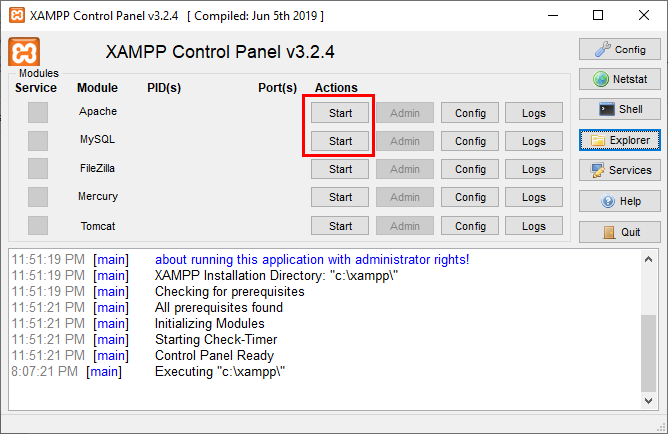Click the MySQL module label
Screen dimensions: 668x434
click(x=98, y=139)
